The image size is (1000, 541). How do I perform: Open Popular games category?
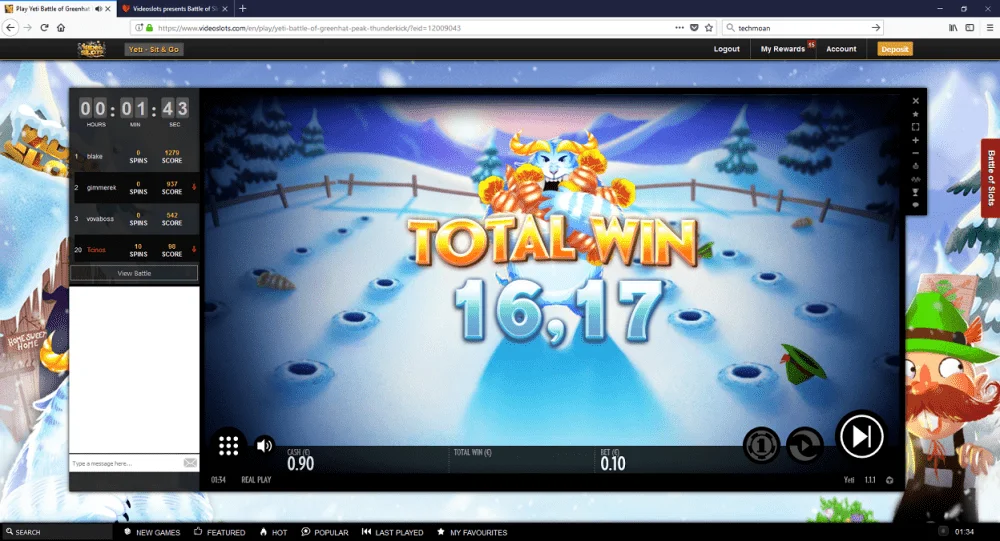tap(325, 532)
